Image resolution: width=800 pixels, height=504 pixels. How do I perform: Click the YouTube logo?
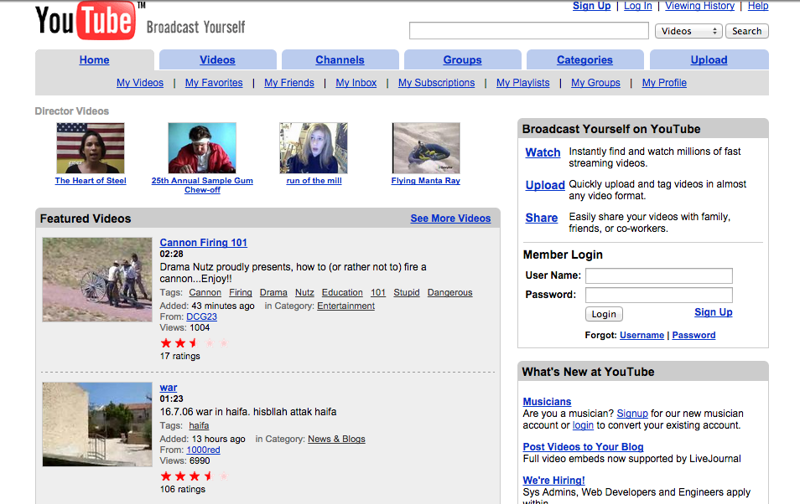click(86, 20)
